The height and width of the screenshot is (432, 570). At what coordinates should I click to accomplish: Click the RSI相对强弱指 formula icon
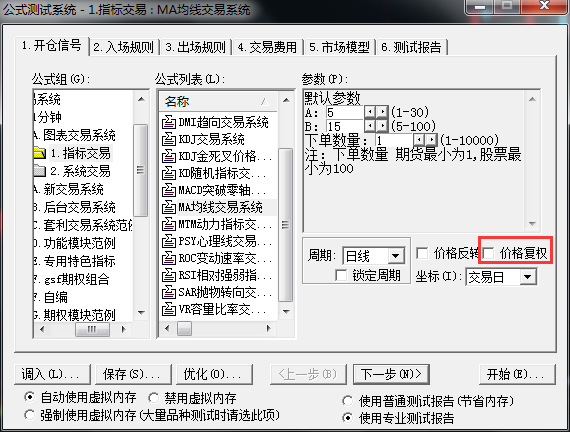(169, 275)
